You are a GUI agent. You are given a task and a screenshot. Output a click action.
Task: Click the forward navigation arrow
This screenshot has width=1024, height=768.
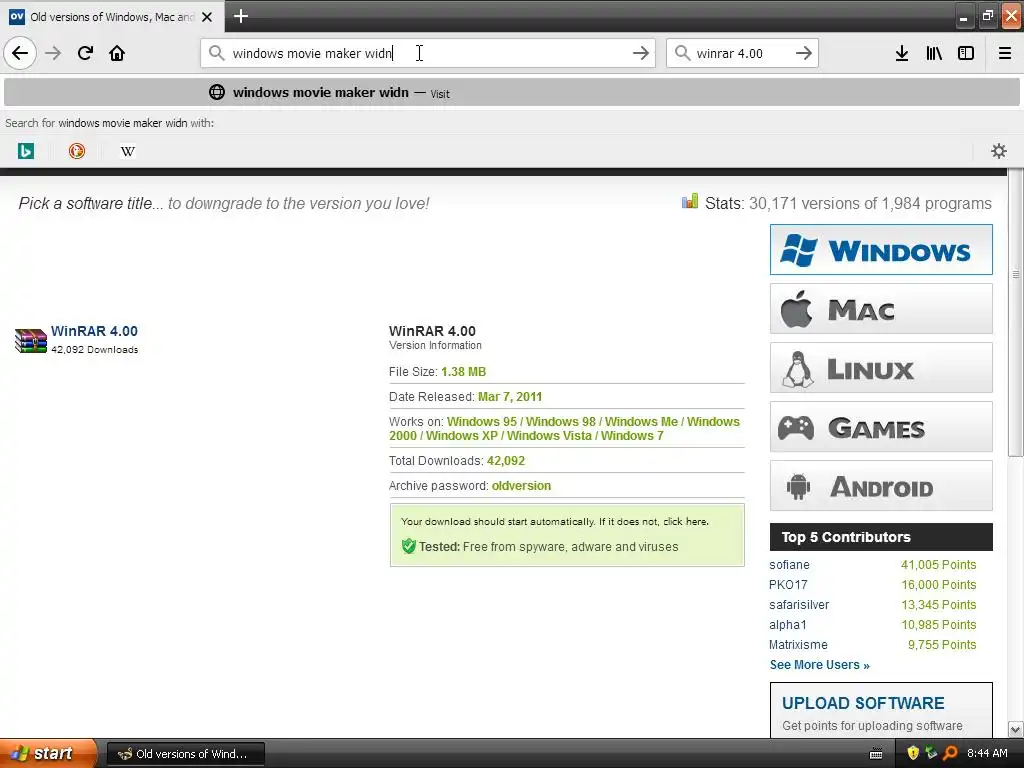(53, 53)
